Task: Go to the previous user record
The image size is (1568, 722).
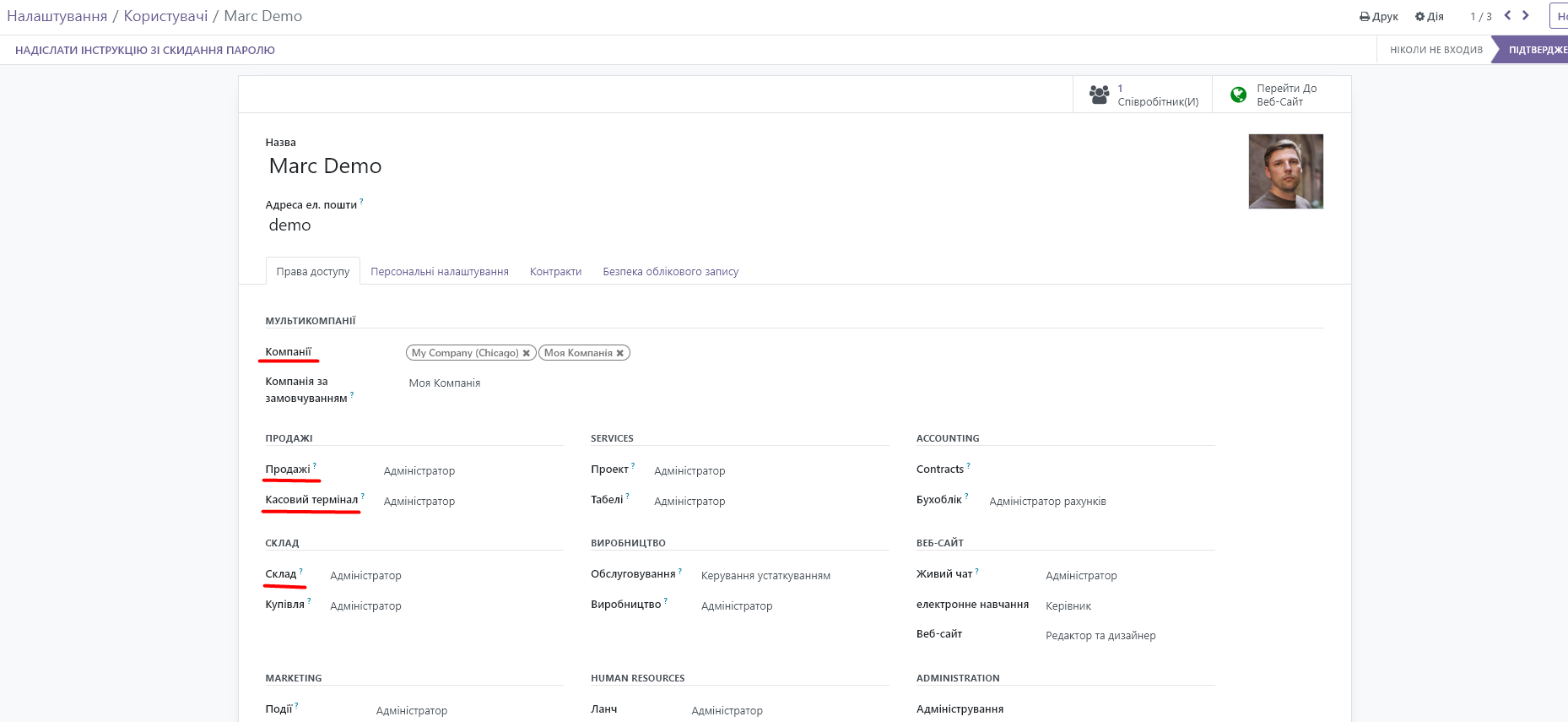Action: (1507, 15)
